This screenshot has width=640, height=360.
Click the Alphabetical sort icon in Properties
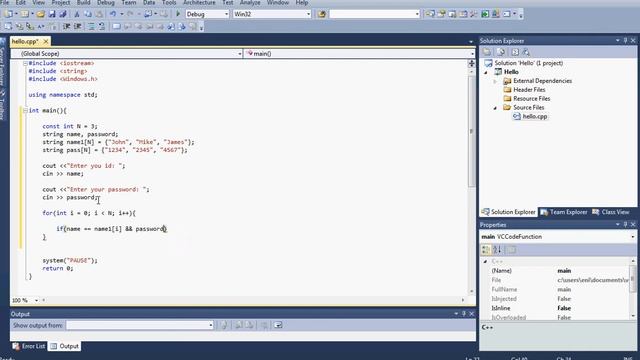[x=497, y=249]
